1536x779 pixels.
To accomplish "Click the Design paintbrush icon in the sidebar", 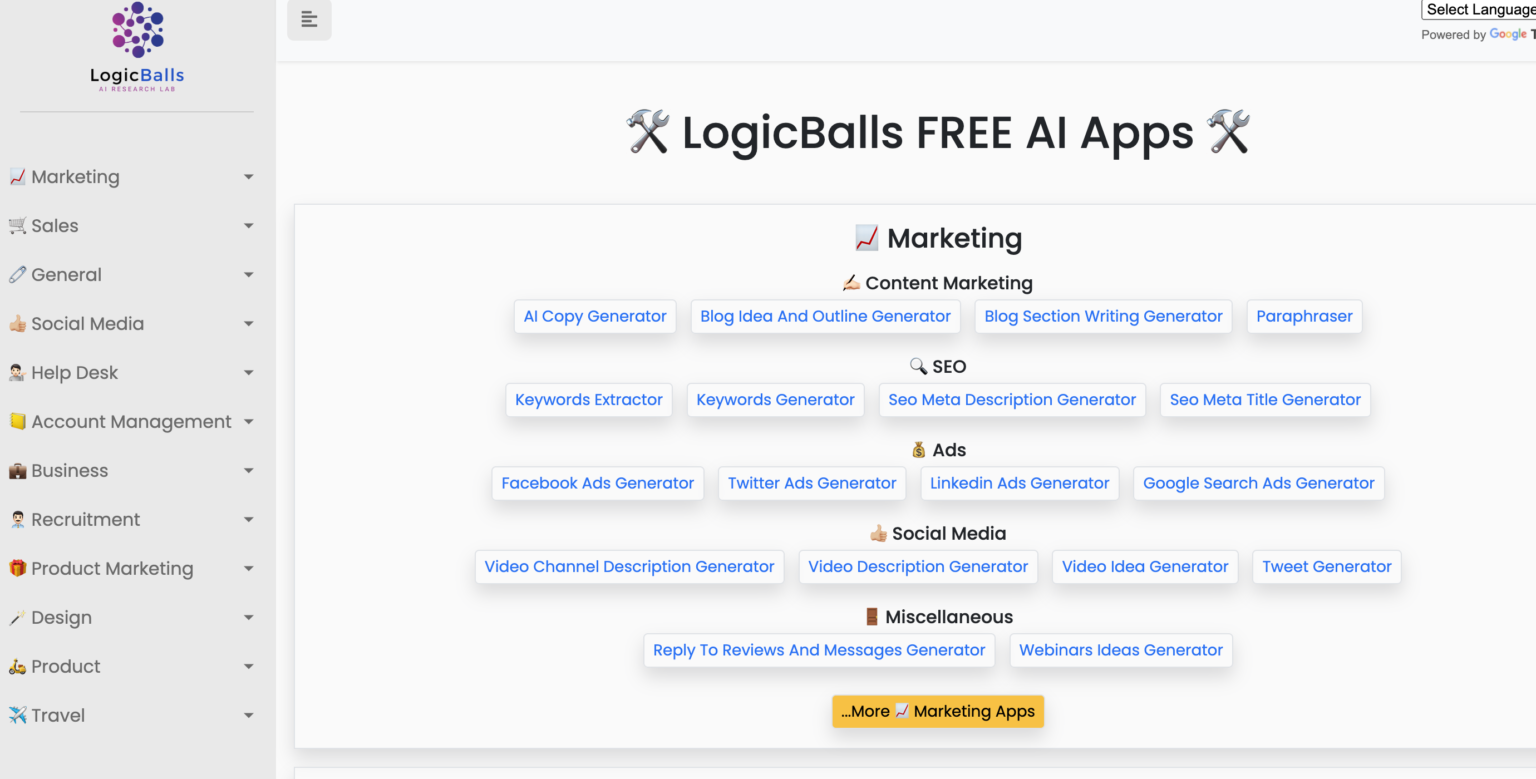I will point(18,617).
